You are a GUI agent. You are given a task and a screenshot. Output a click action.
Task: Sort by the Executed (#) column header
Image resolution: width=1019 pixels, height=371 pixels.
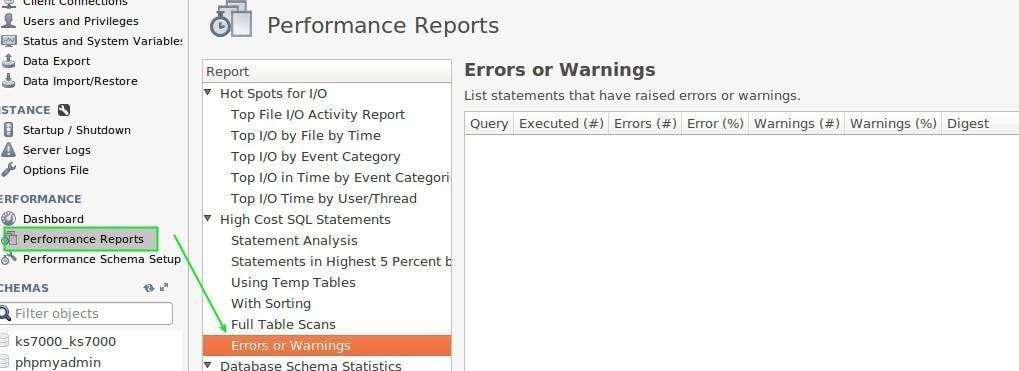coord(561,123)
